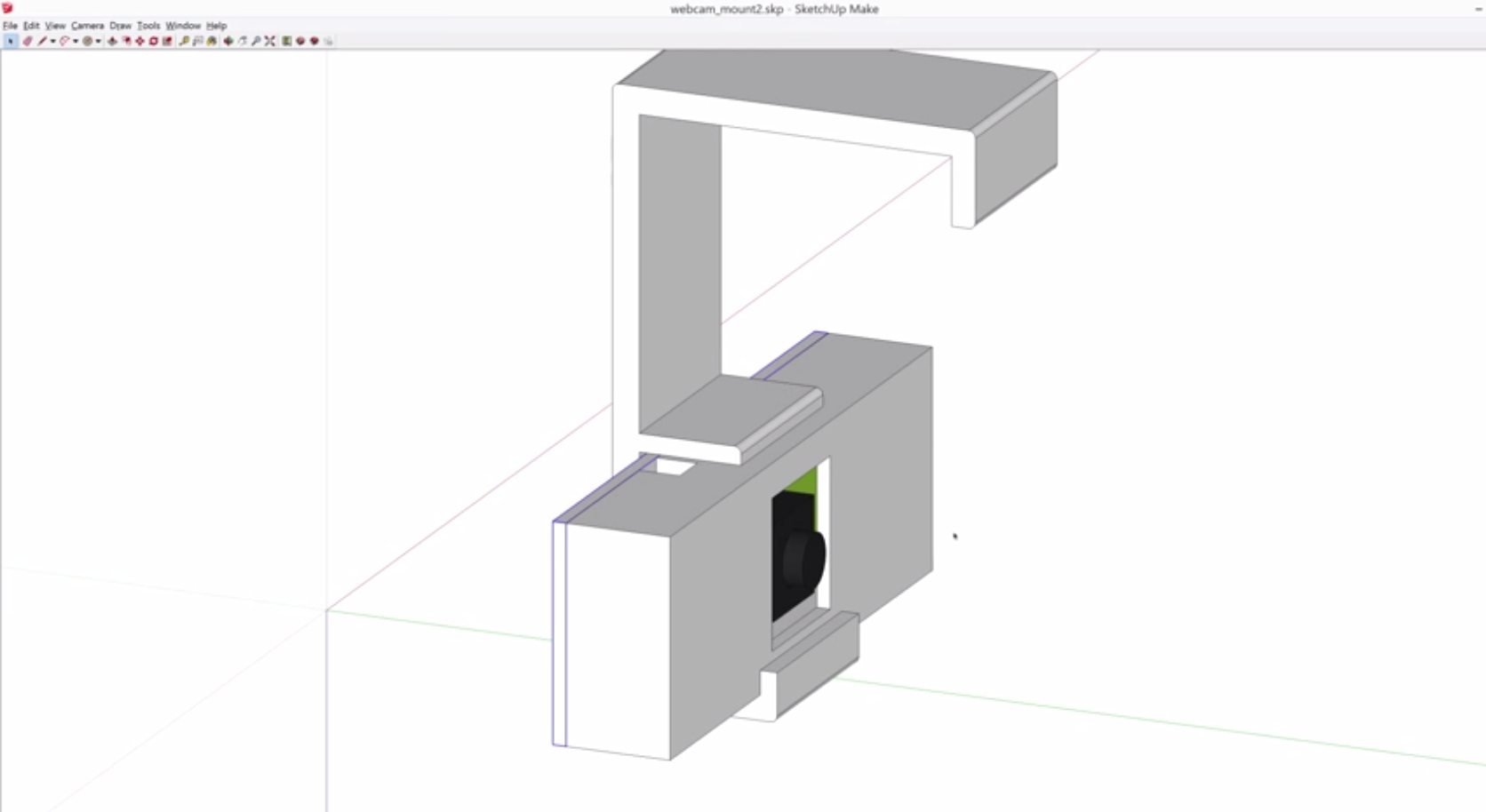
Task: Activate the Eraser tool
Action: click(x=28, y=41)
